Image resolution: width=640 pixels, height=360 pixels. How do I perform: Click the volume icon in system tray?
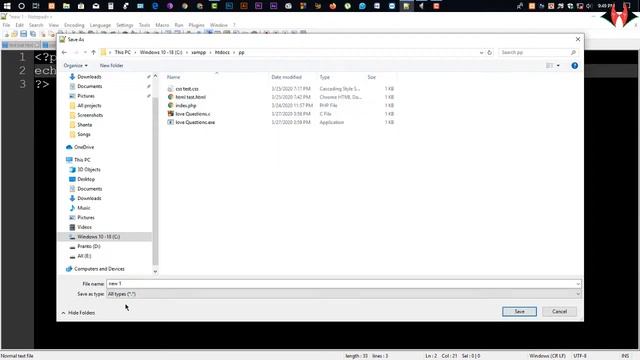[589, 6]
